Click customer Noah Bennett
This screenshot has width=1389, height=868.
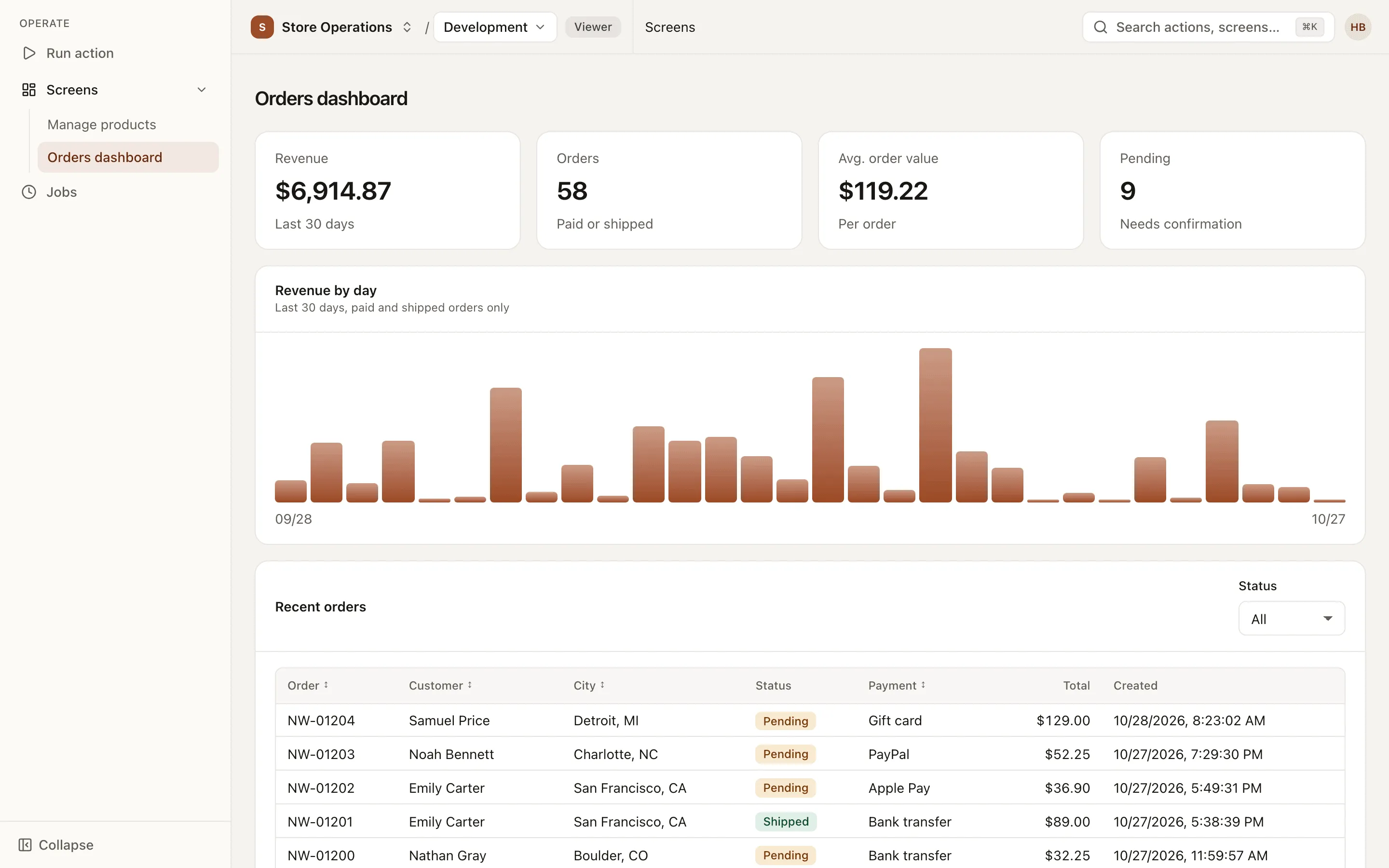coord(451,754)
